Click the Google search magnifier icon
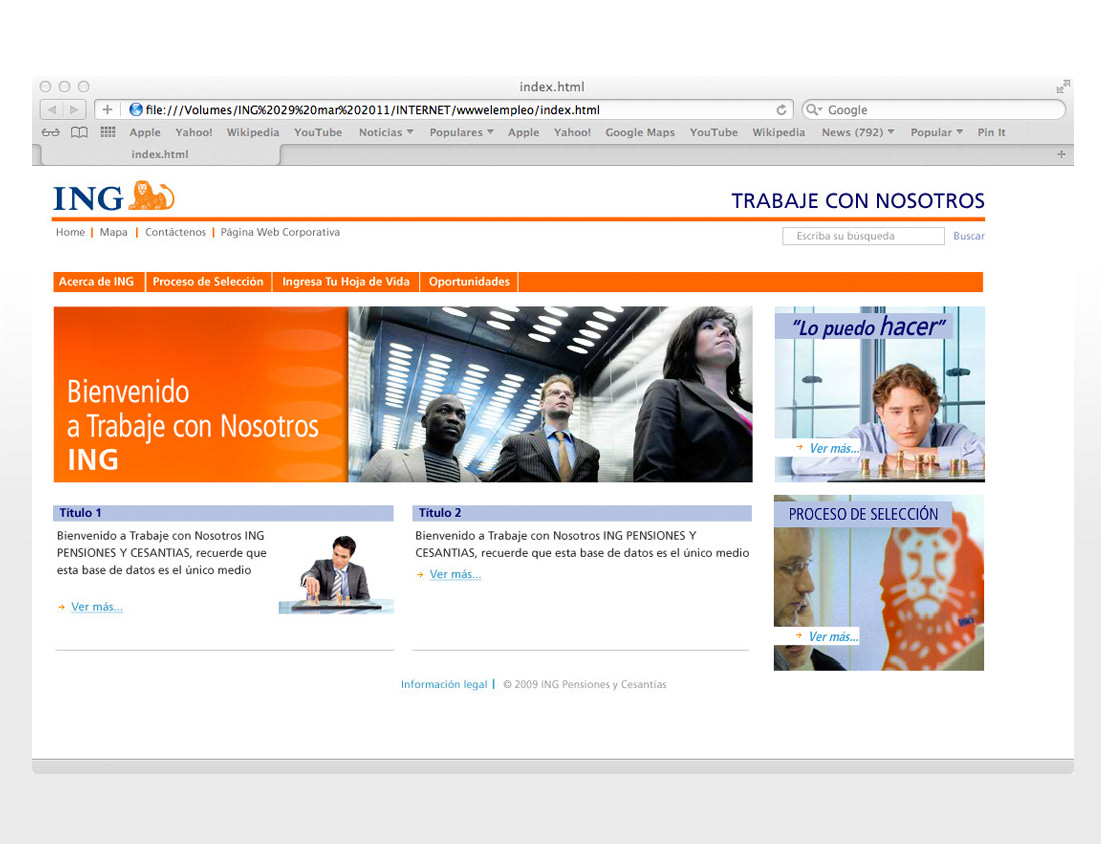The image size is (1101, 844). tap(814, 110)
